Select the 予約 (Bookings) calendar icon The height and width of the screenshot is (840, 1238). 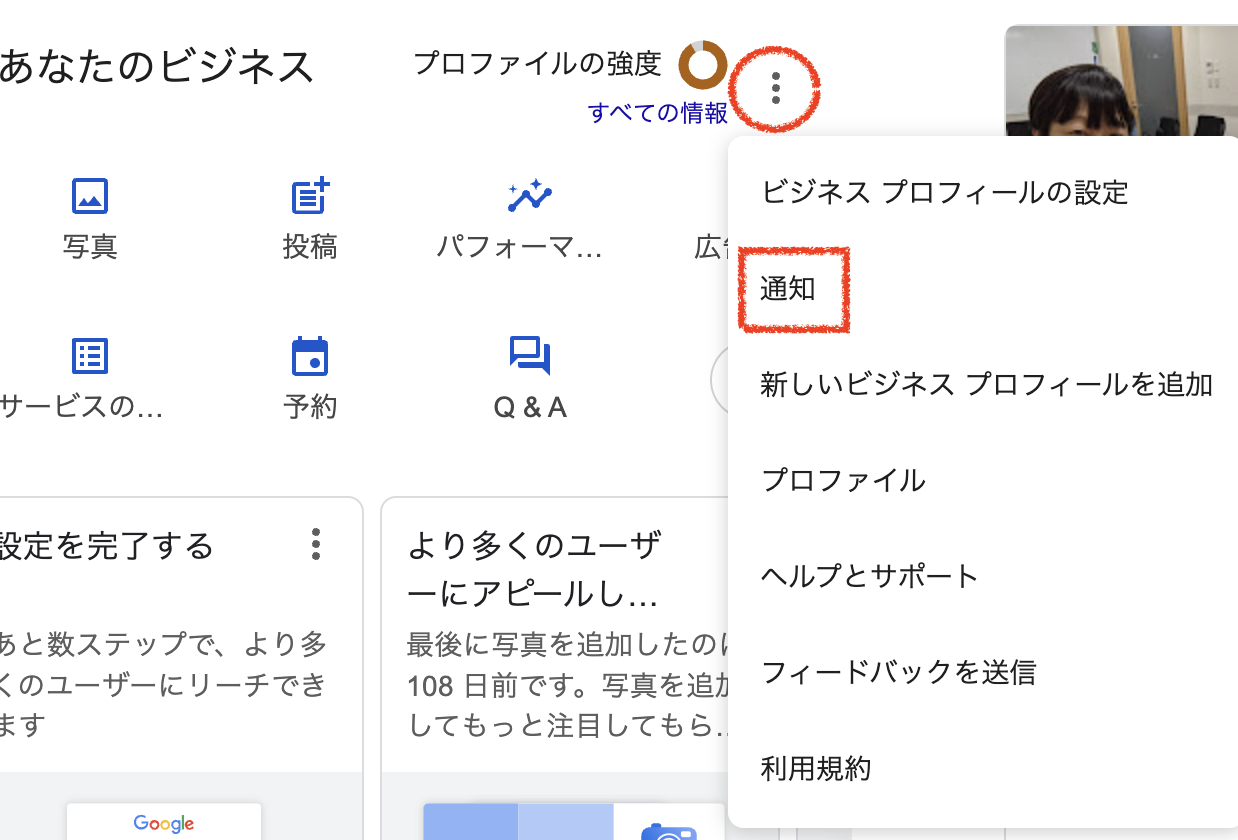[x=310, y=356]
